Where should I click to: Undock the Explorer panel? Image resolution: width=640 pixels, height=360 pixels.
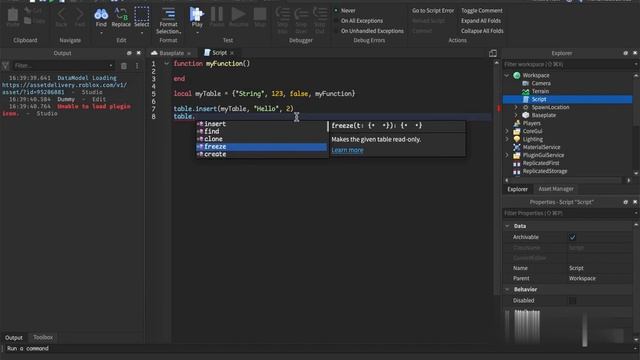(x=626, y=53)
